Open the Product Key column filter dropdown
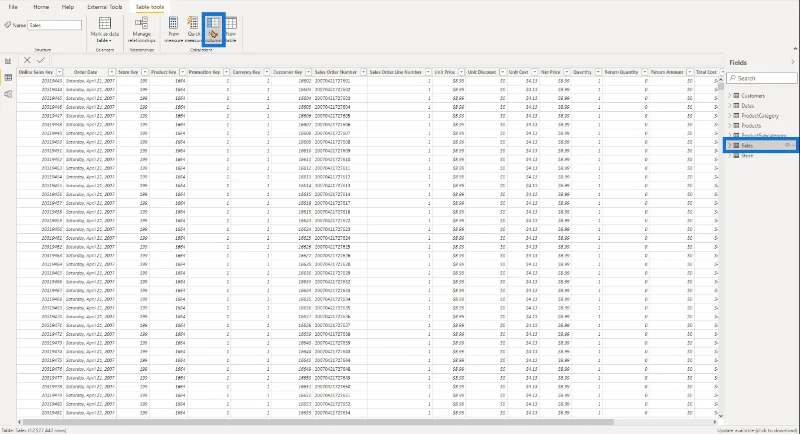The height and width of the screenshot is (434, 800). click(x=183, y=72)
